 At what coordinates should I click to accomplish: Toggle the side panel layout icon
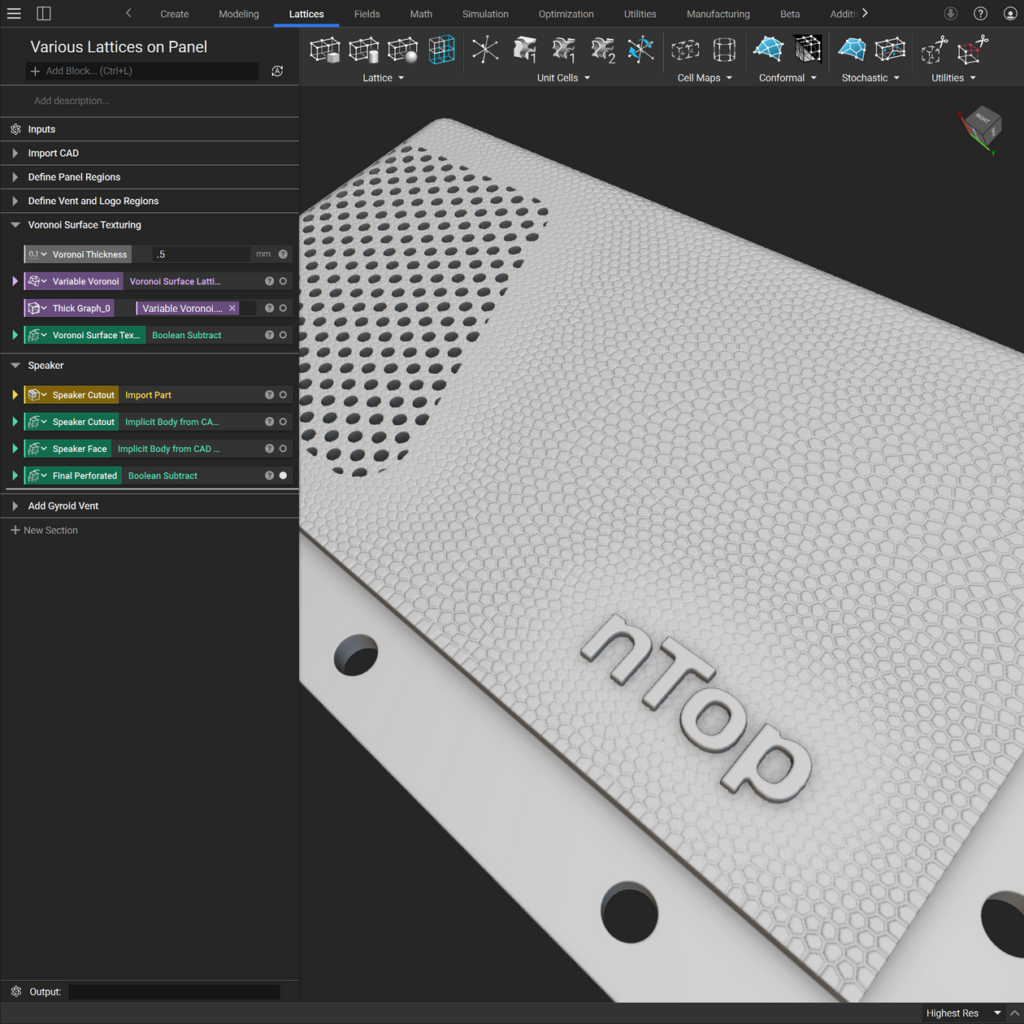(x=44, y=14)
